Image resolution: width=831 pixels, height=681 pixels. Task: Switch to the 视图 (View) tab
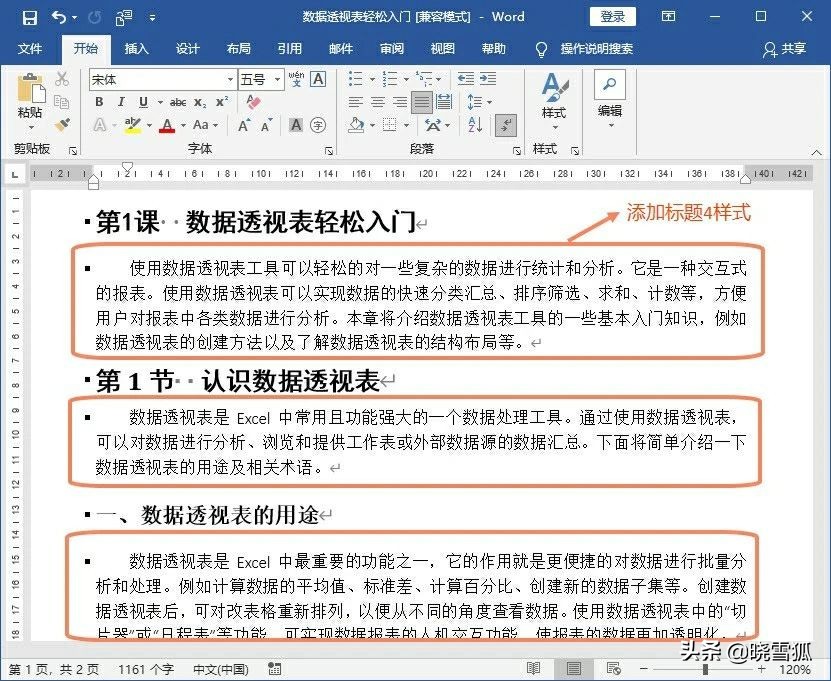pos(442,48)
